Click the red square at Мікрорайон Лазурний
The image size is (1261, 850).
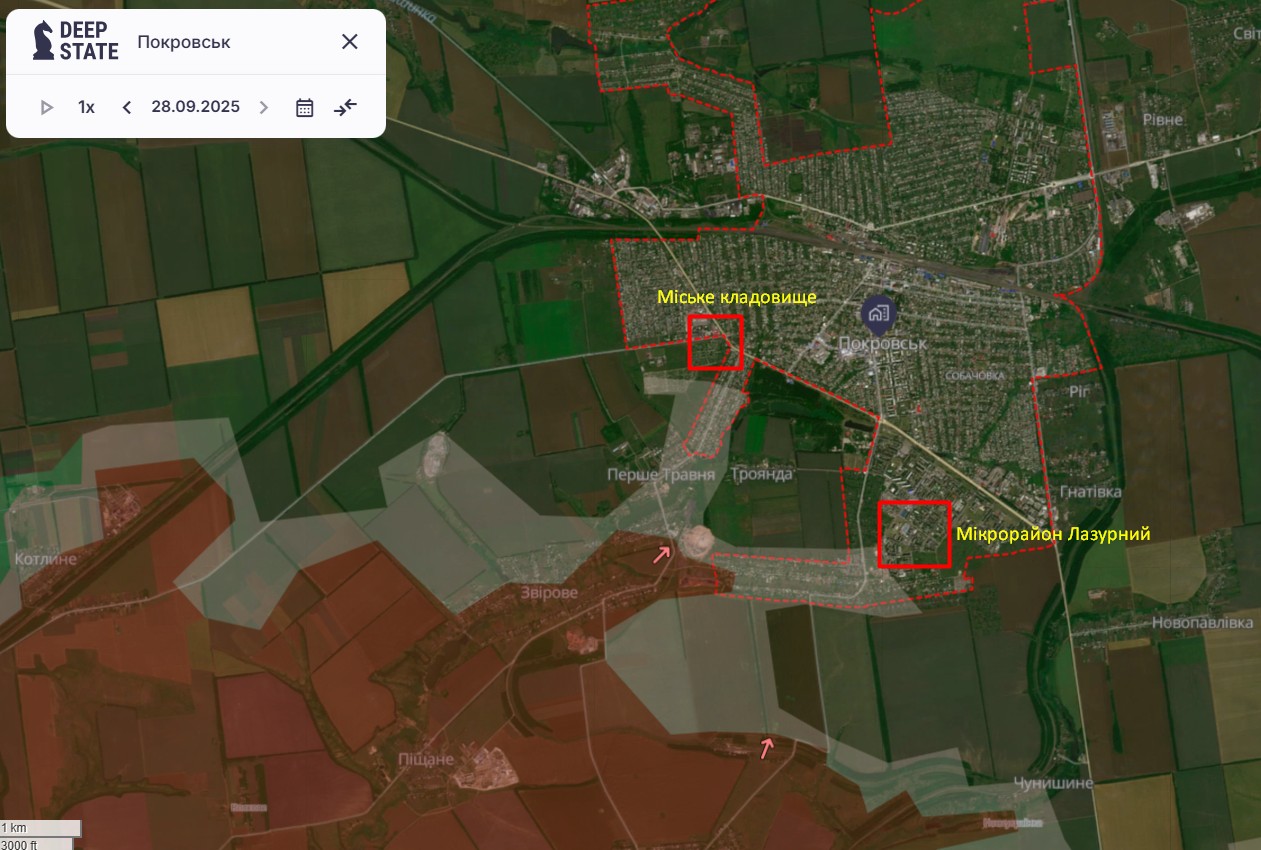coord(914,534)
